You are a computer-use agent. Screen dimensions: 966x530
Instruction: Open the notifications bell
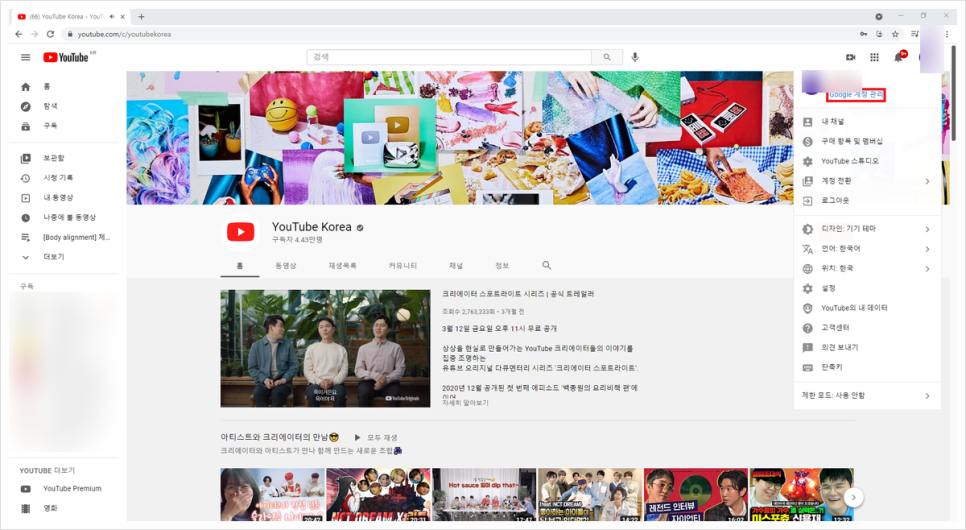[x=898, y=57]
